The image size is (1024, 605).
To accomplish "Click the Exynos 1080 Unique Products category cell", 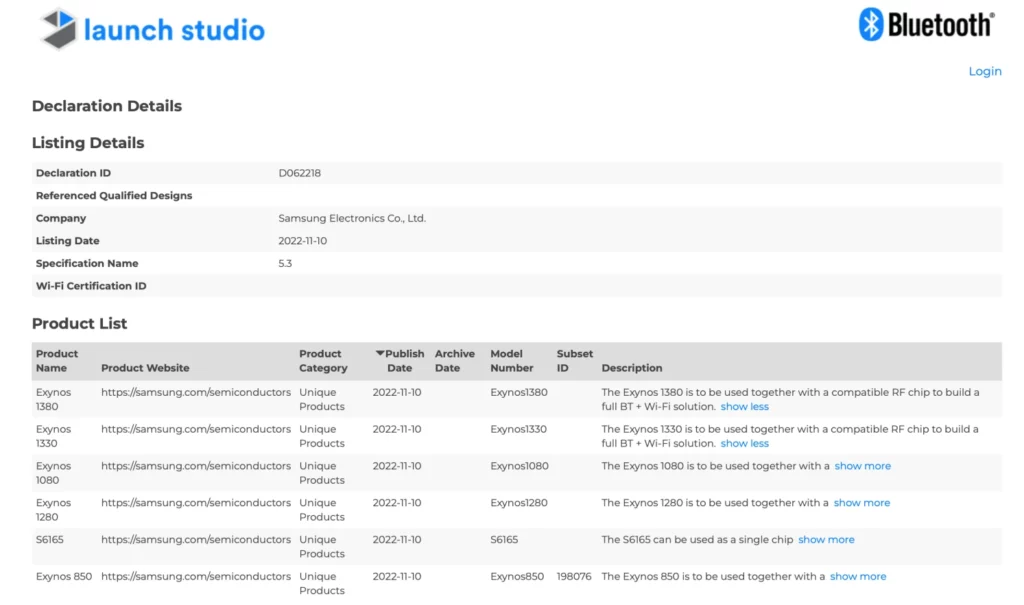I will pyautogui.click(x=322, y=473).
